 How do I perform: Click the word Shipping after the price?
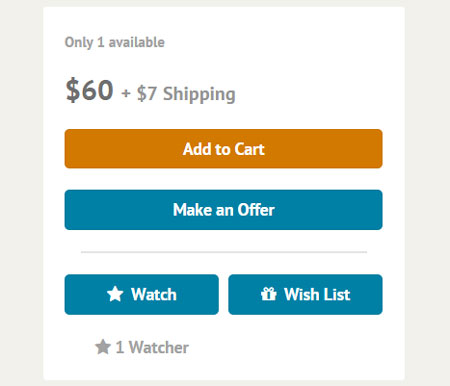click(x=199, y=95)
